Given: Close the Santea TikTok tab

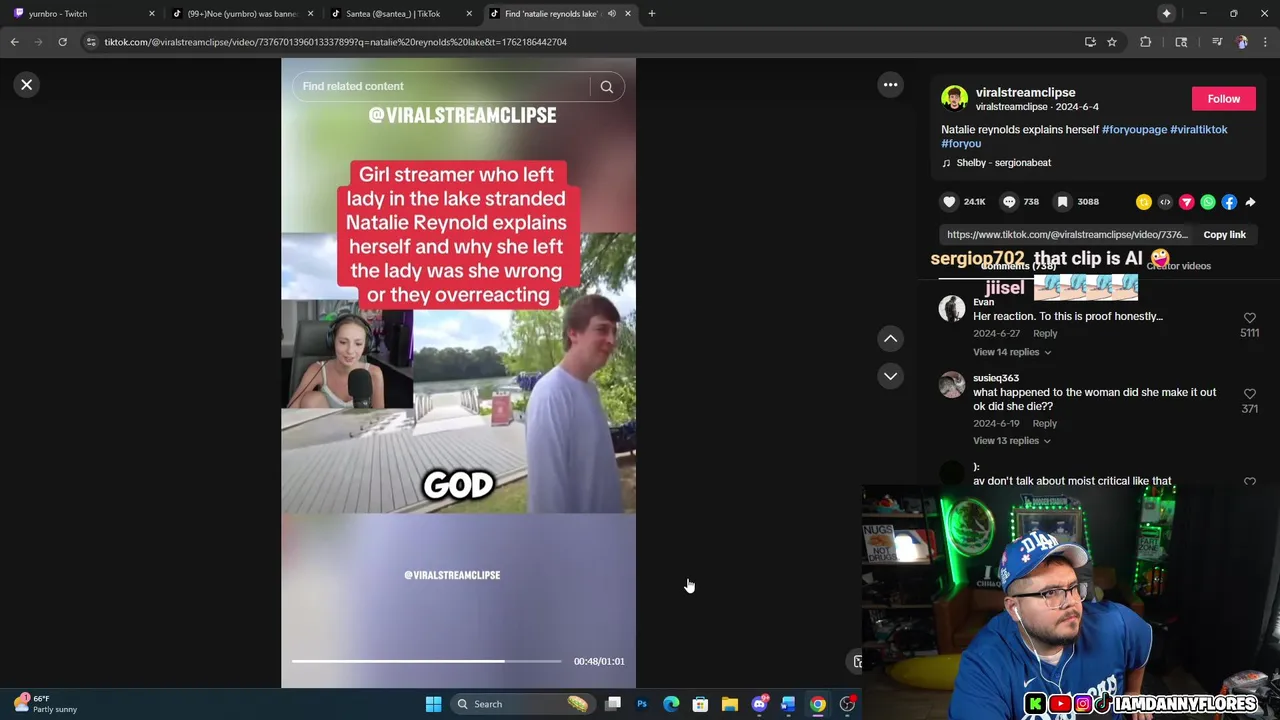Looking at the screenshot, I should coord(469,14).
